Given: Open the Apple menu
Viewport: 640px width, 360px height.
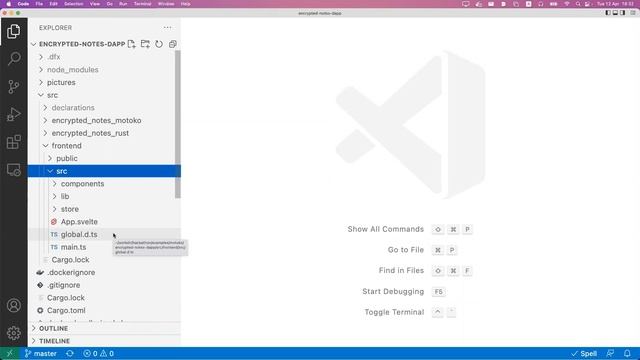Looking at the screenshot, I should [9, 4].
